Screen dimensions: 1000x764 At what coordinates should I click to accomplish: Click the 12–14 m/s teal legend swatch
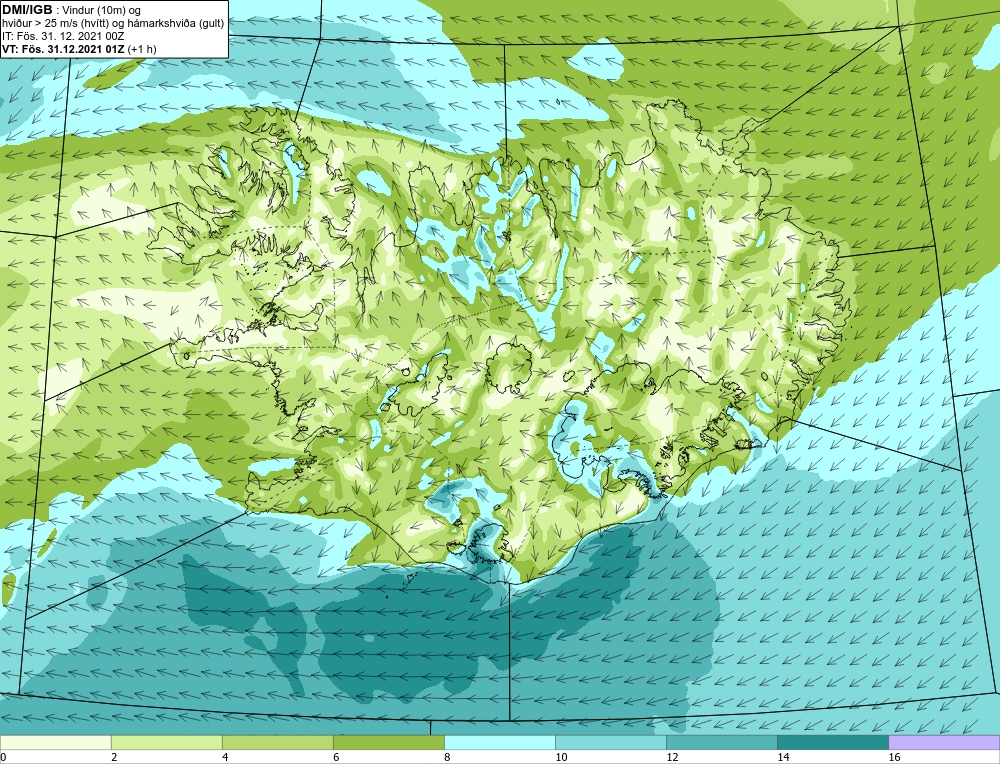click(x=721, y=742)
